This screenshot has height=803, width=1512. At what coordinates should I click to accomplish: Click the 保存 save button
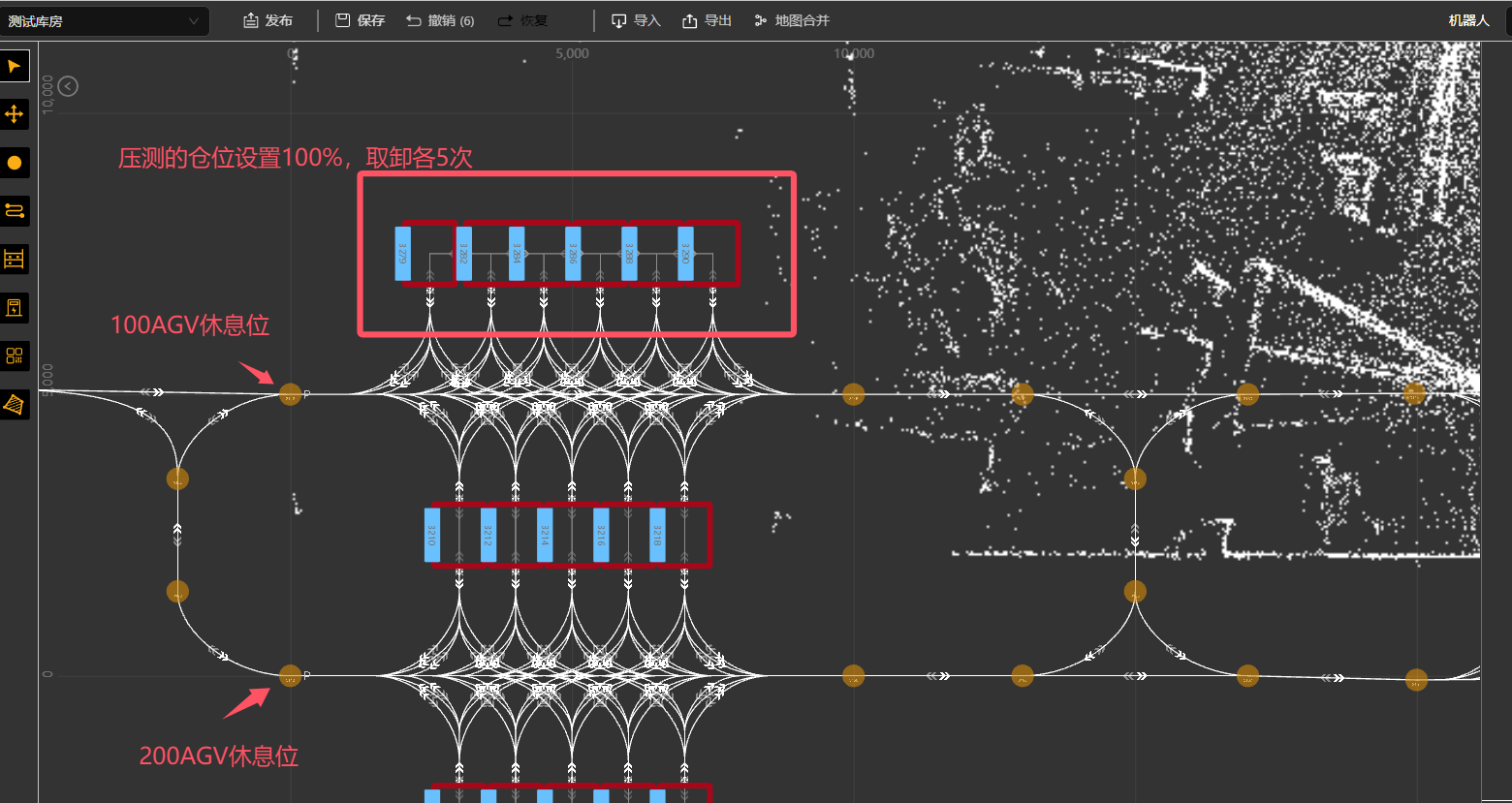361,20
